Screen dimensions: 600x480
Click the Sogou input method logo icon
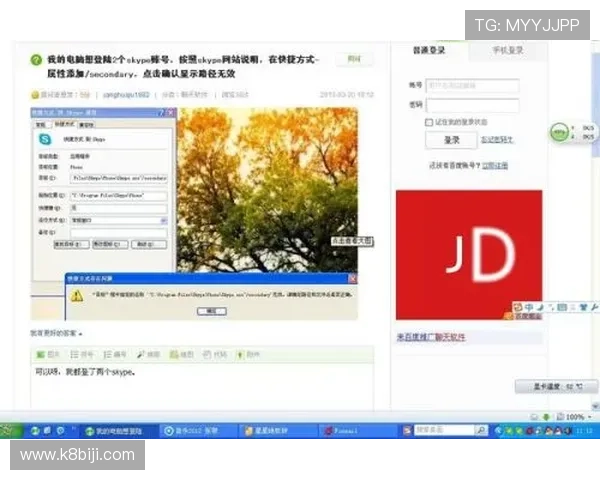click(x=518, y=307)
